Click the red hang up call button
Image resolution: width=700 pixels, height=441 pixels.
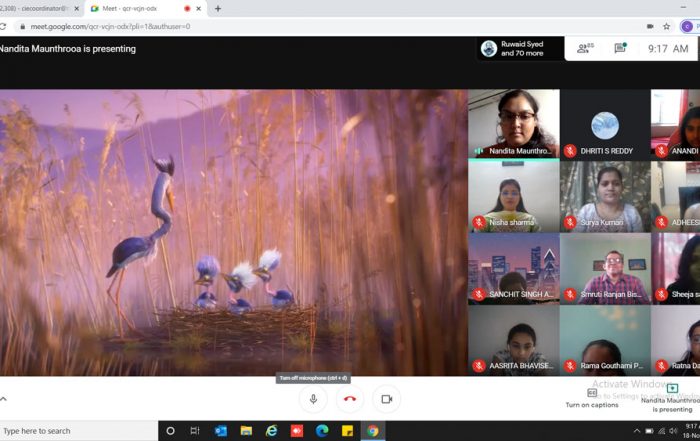pyautogui.click(x=350, y=399)
